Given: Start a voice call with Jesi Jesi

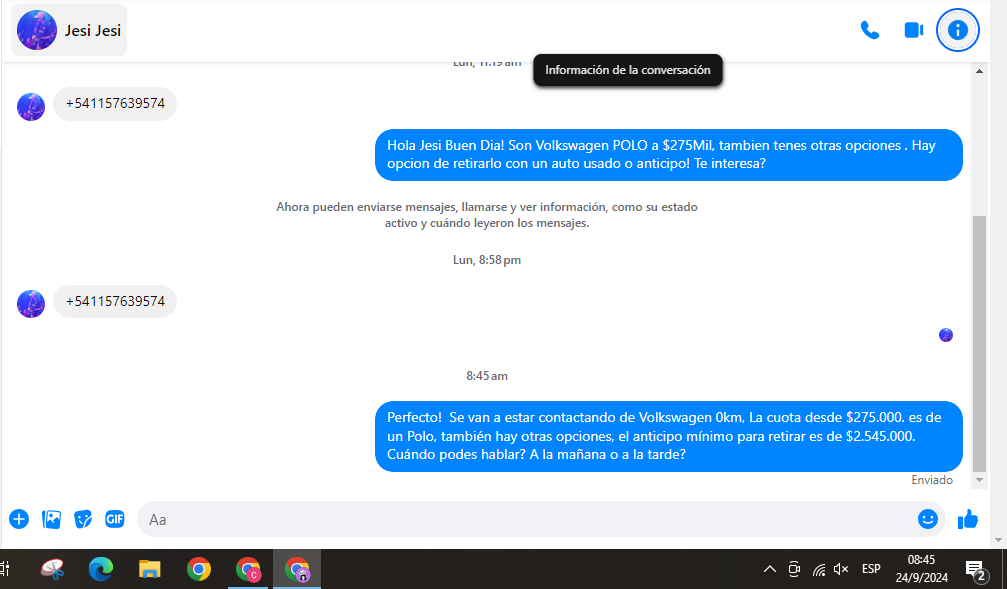Looking at the screenshot, I should pyautogui.click(x=870, y=30).
